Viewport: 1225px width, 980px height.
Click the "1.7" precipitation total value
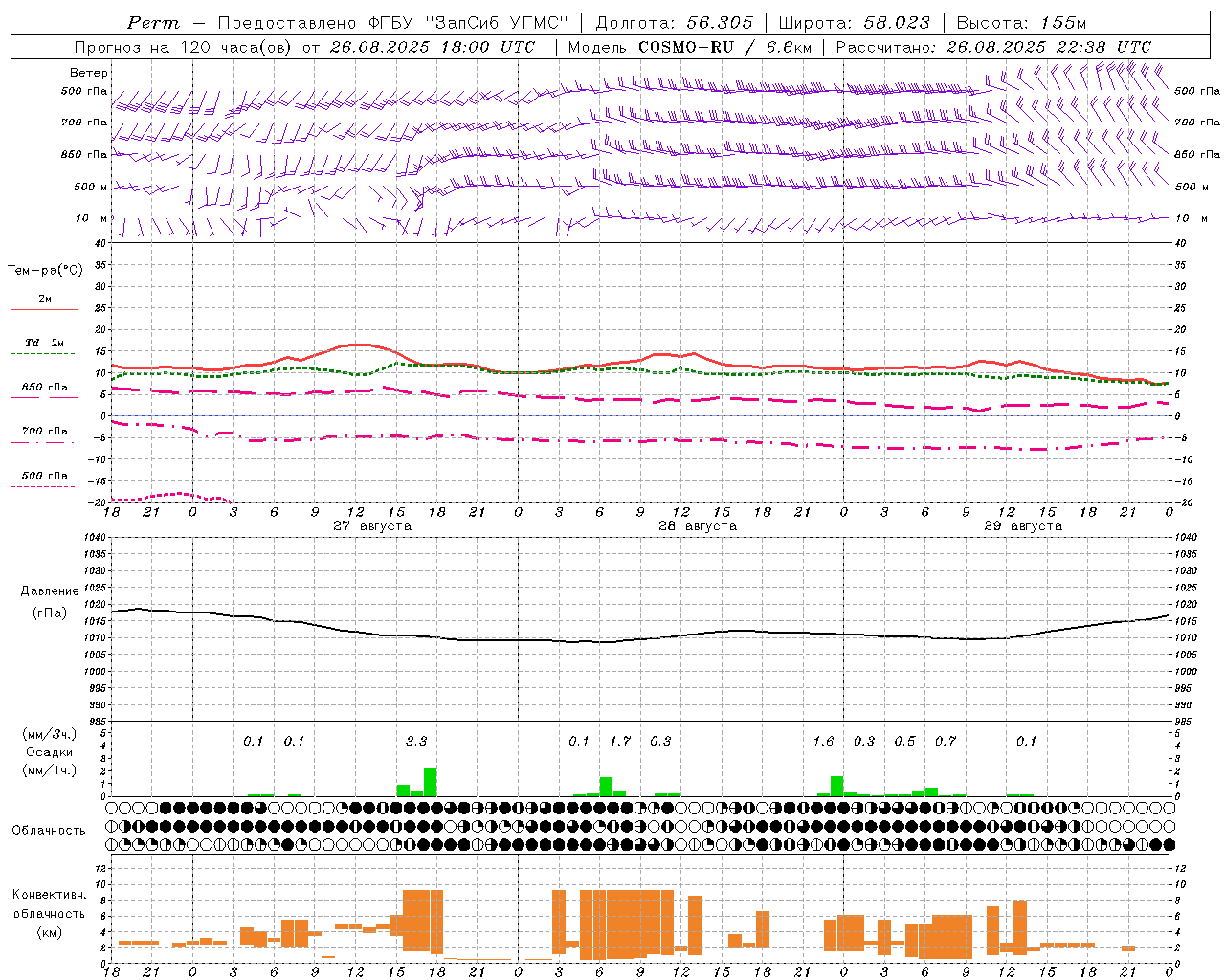pos(620,741)
